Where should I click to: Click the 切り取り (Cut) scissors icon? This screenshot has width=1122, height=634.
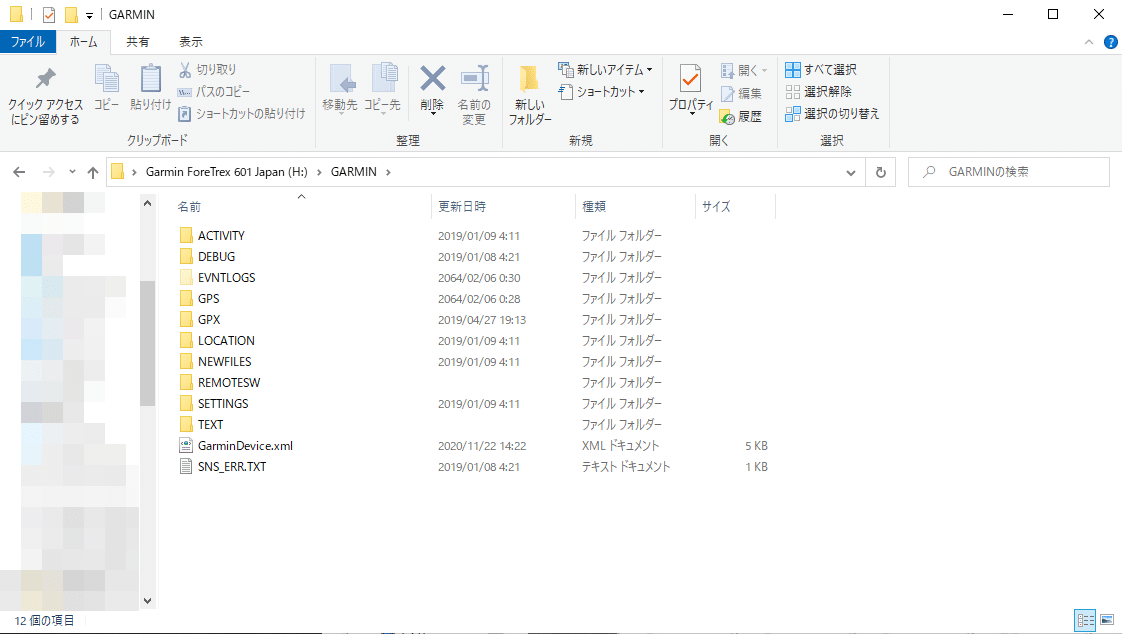tap(185, 69)
